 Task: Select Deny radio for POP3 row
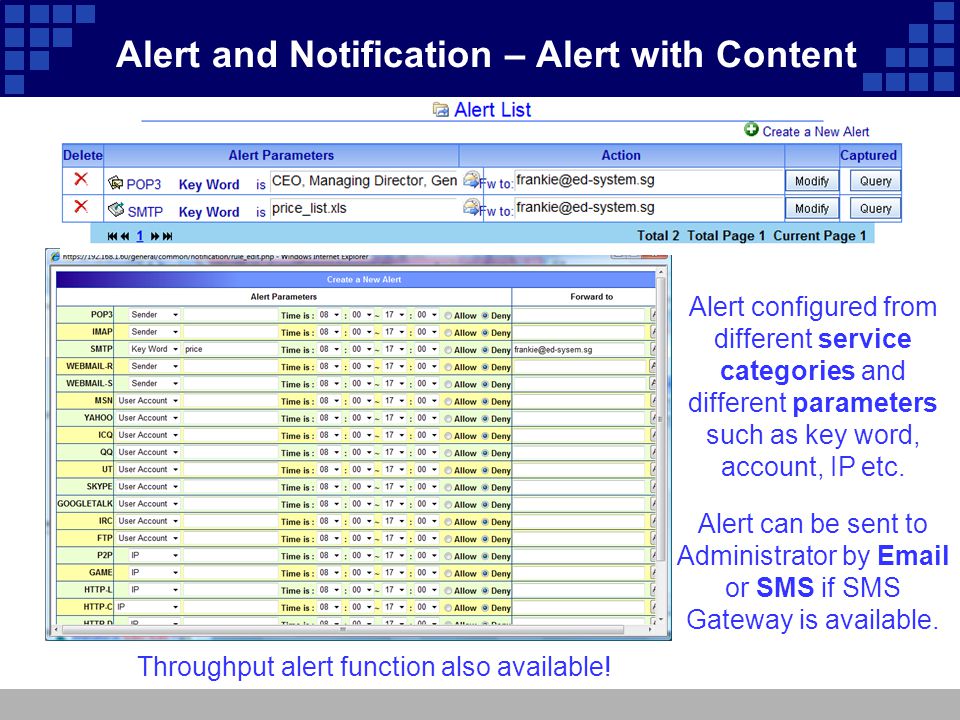click(485, 316)
